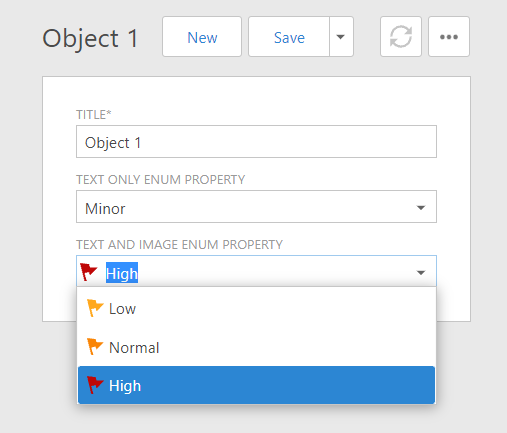
Task: Click the Minor combo box value
Action: pos(256,207)
